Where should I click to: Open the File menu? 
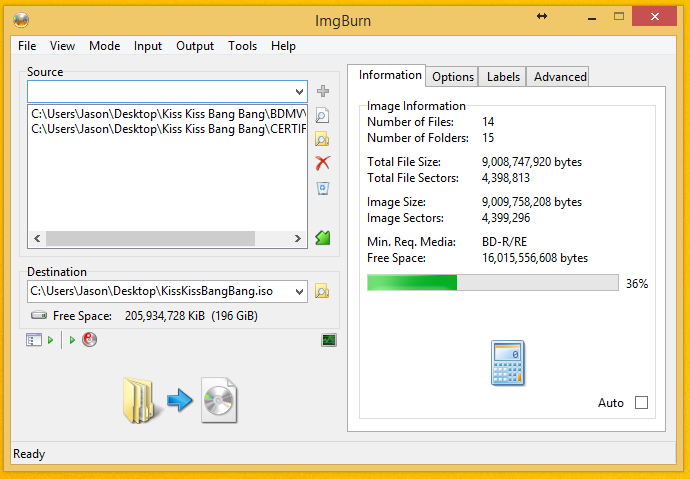27,46
